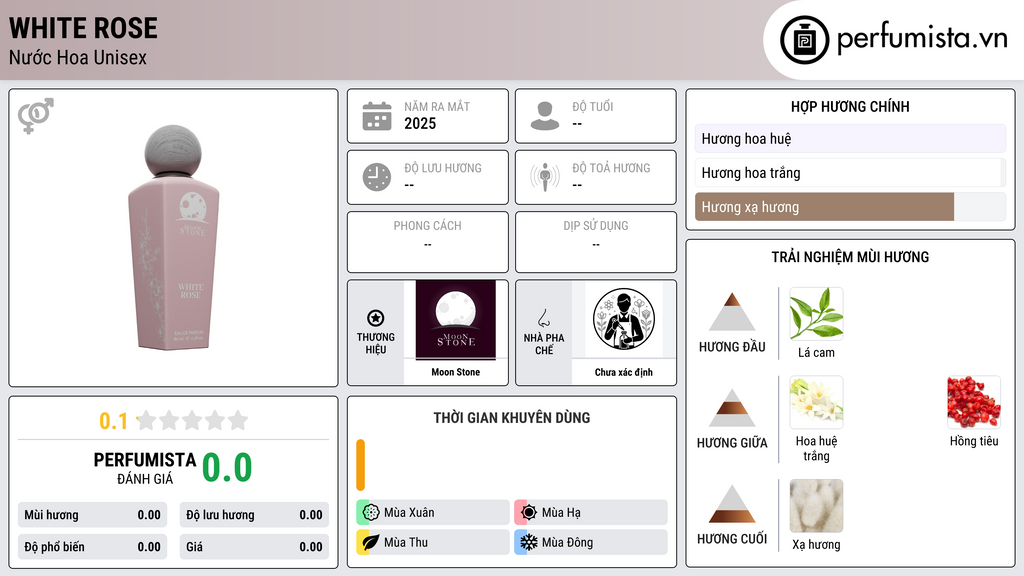Click the clock icon for Độ lưu hương
Viewport: 1024px width, 576px height.
(377, 177)
